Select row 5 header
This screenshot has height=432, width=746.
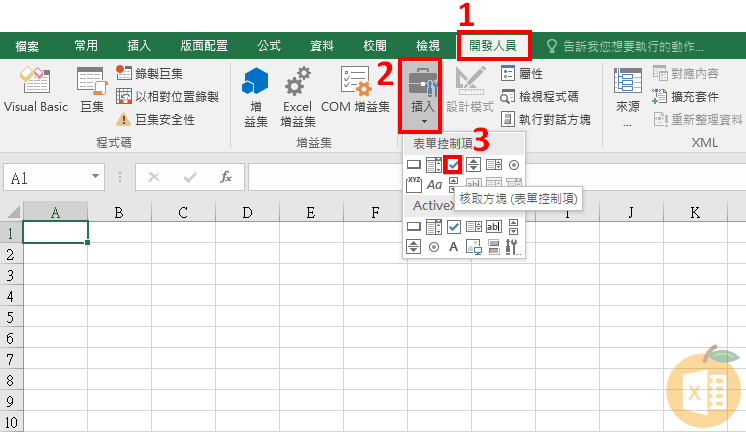tap(10, 317)
